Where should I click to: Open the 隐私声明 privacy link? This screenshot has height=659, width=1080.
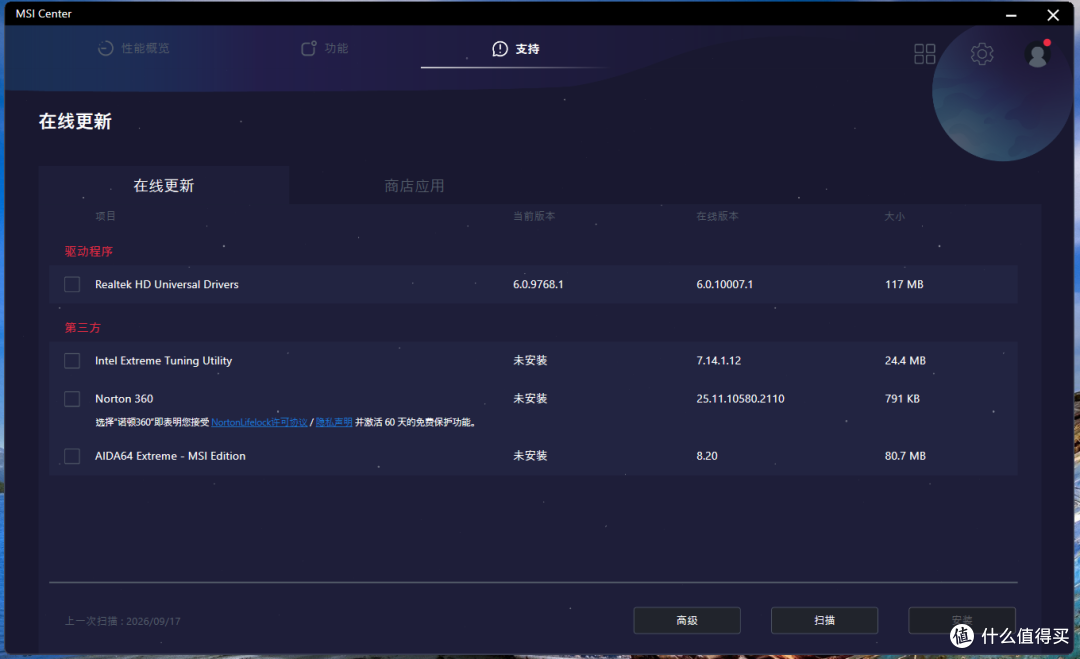334,422
